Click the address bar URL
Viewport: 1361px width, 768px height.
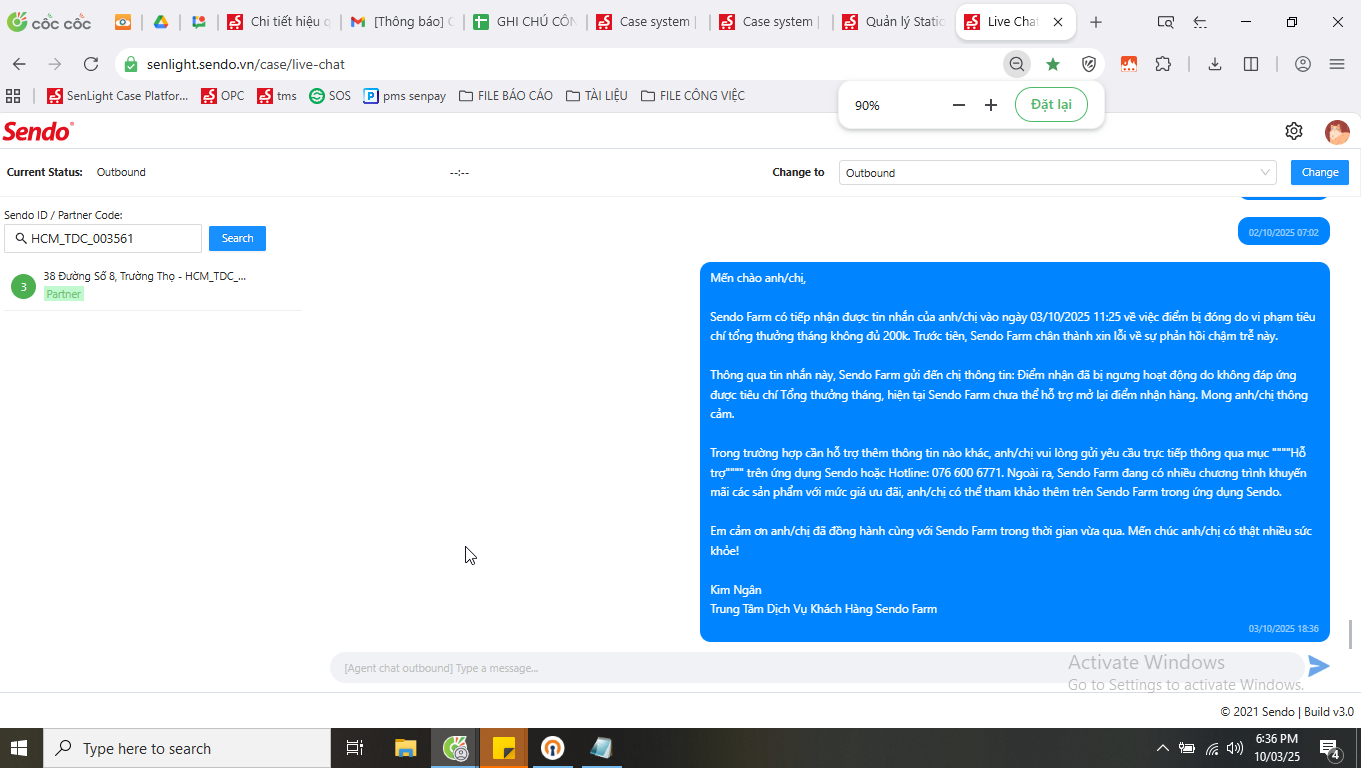pyautogui.click(x=246, y=64)
